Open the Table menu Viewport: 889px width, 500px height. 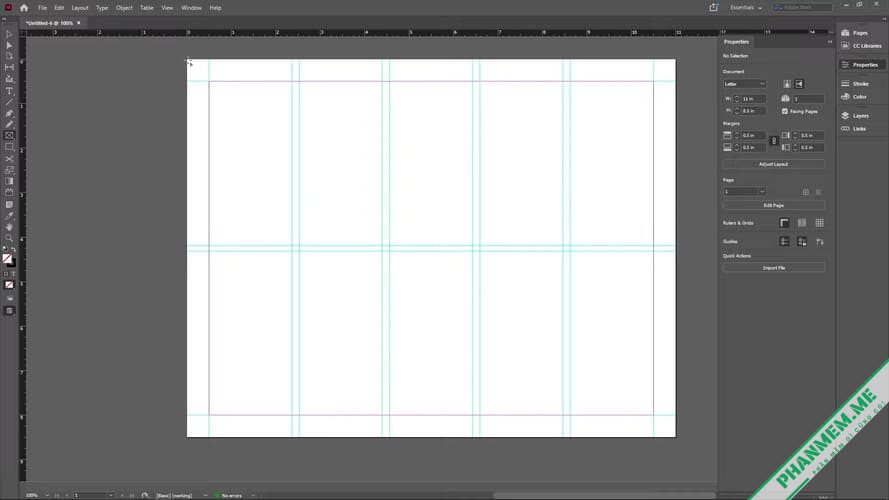click(147, 8)
